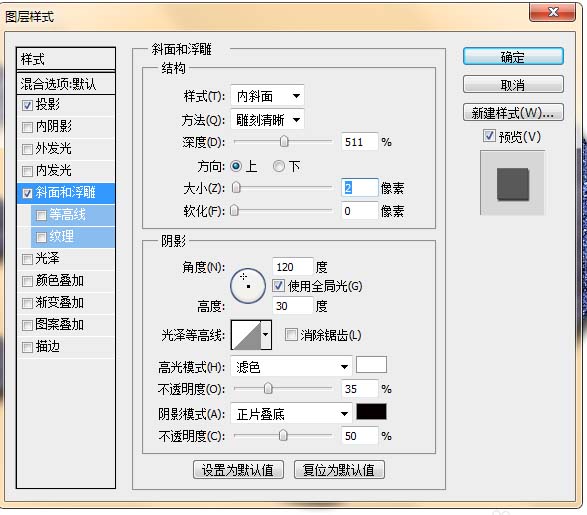The image size is (587, 515).
Task: Select the 上 direction radio button
Action: tap(236, 166)
